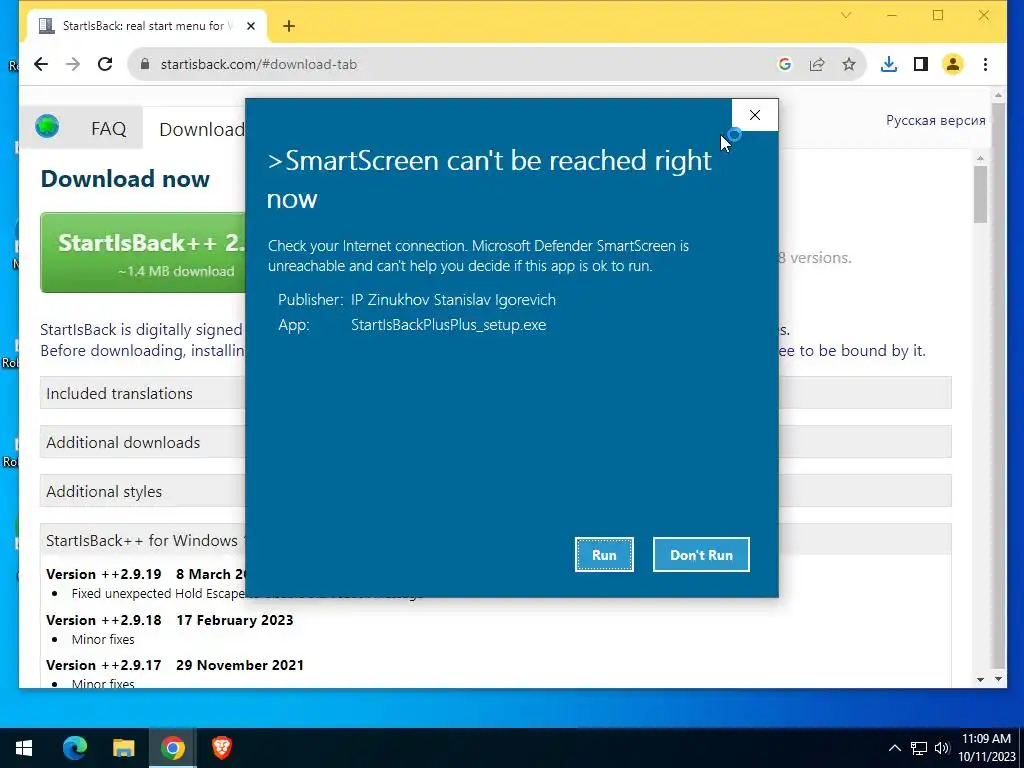Click green StartIsBack++ download button
This screenshot has height=768, width=1024.
[x=143, y=252]
